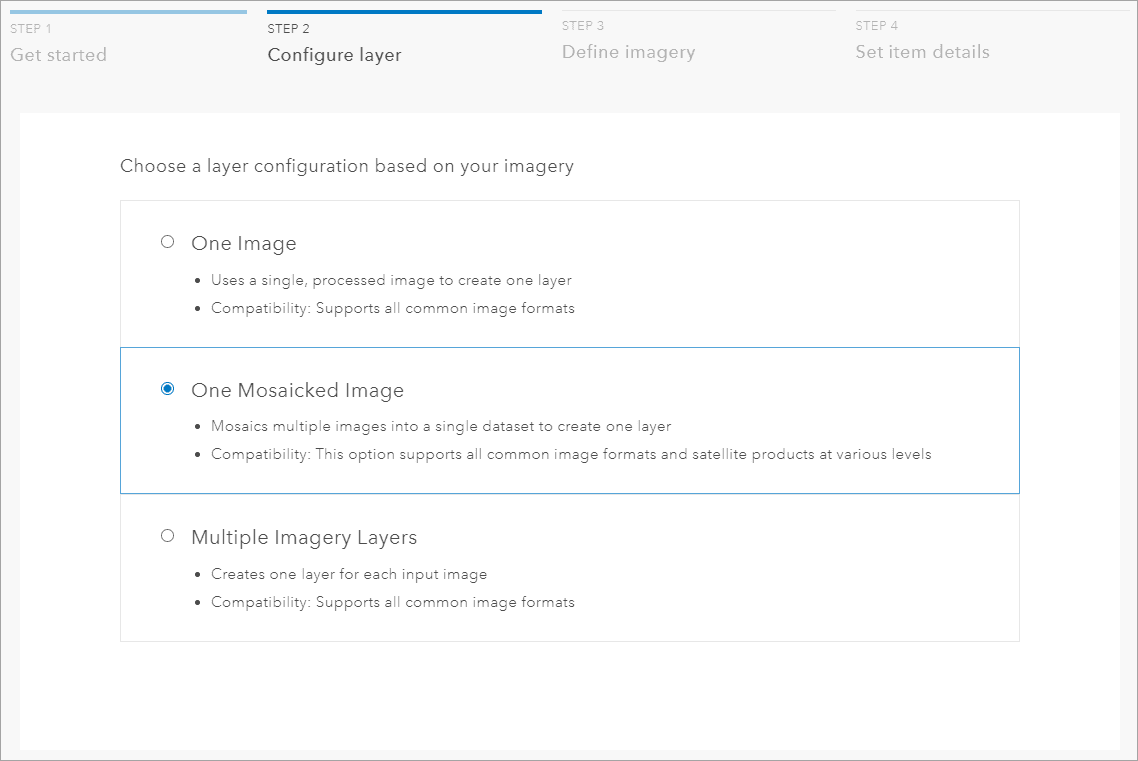Click the Step 1 progress bar

click(x=128, y=11)
